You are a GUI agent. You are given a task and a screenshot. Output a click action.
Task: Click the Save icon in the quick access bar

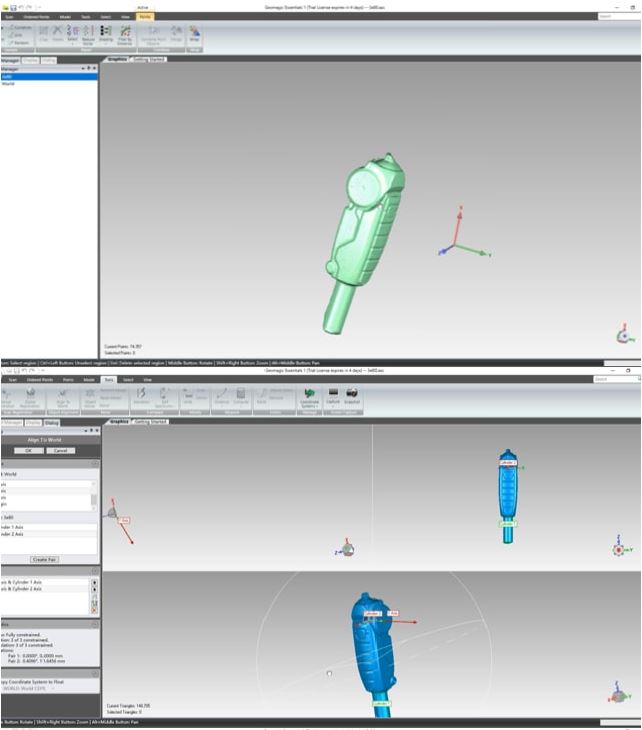point(12,8)
